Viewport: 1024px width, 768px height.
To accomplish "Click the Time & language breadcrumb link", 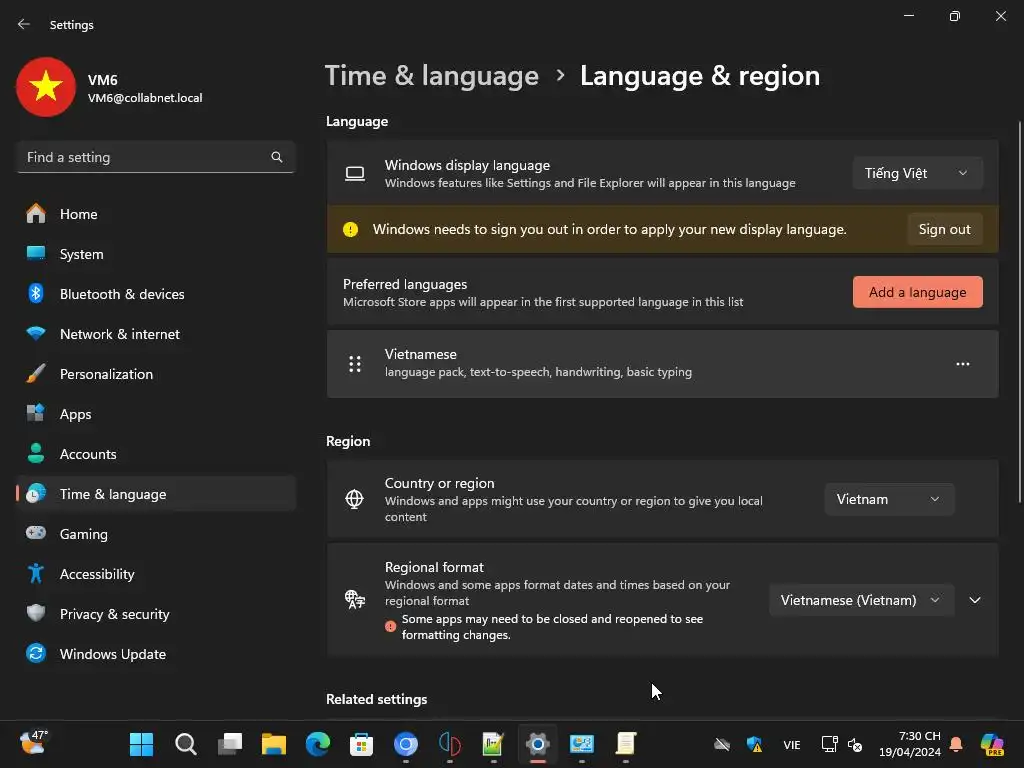I will coord(432,76).
